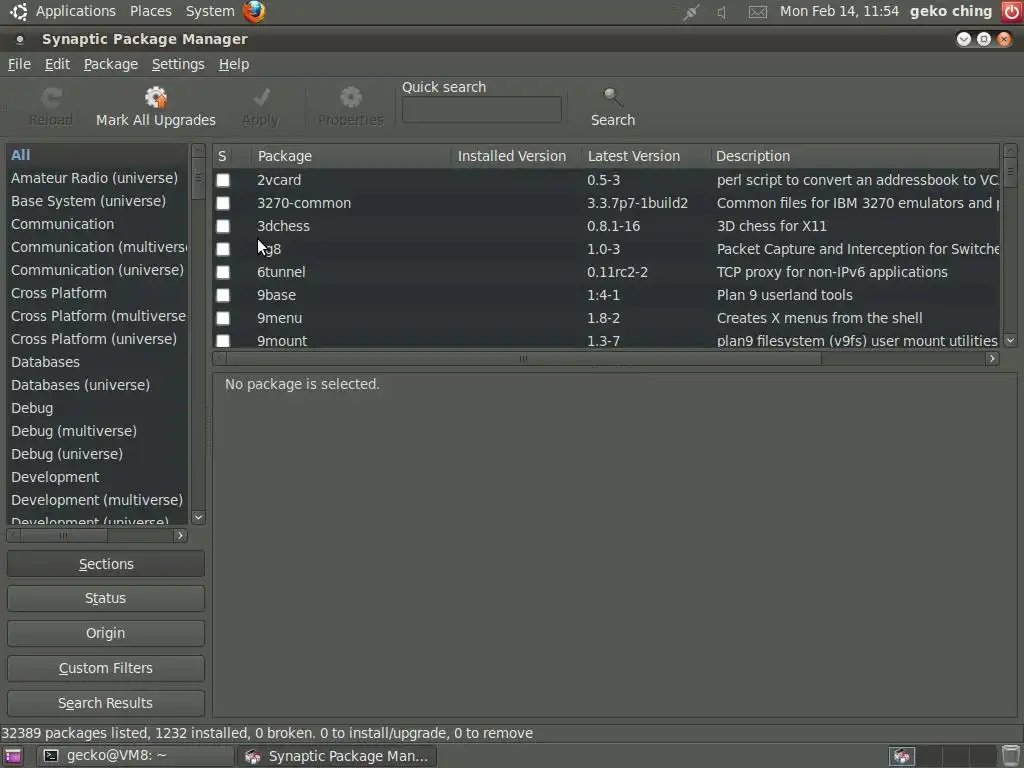Select Base System (universe) section
1024x768 pixels.
(x=97, y=201)
